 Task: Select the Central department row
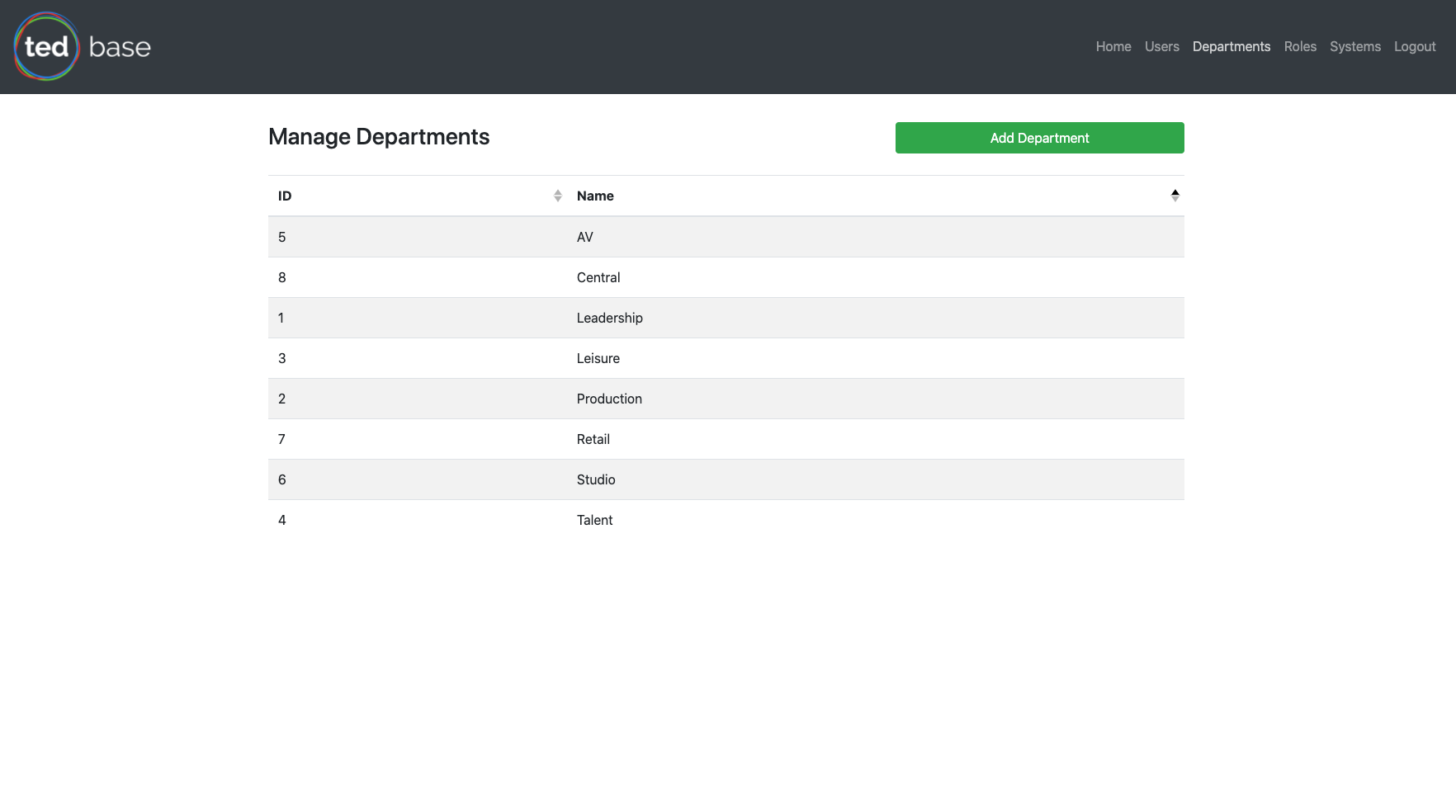point(598,277)
